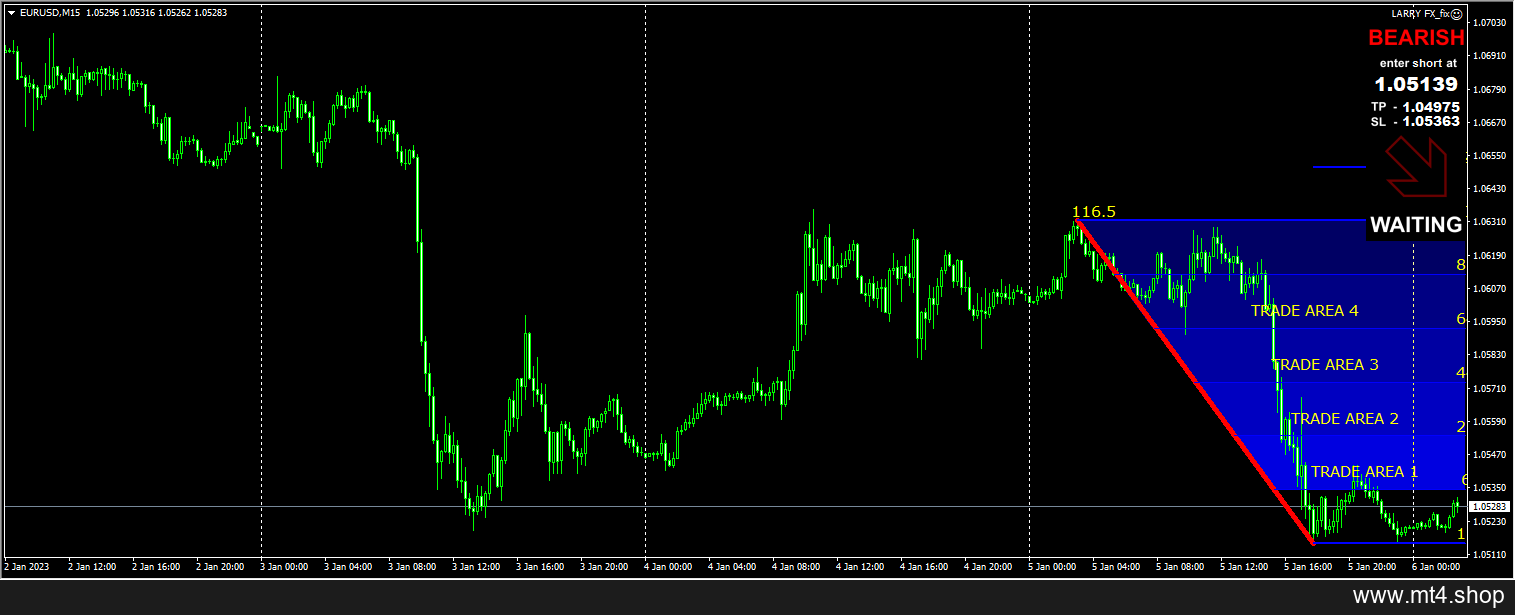Click the 1.05710 price axis label

[1491, 389]
